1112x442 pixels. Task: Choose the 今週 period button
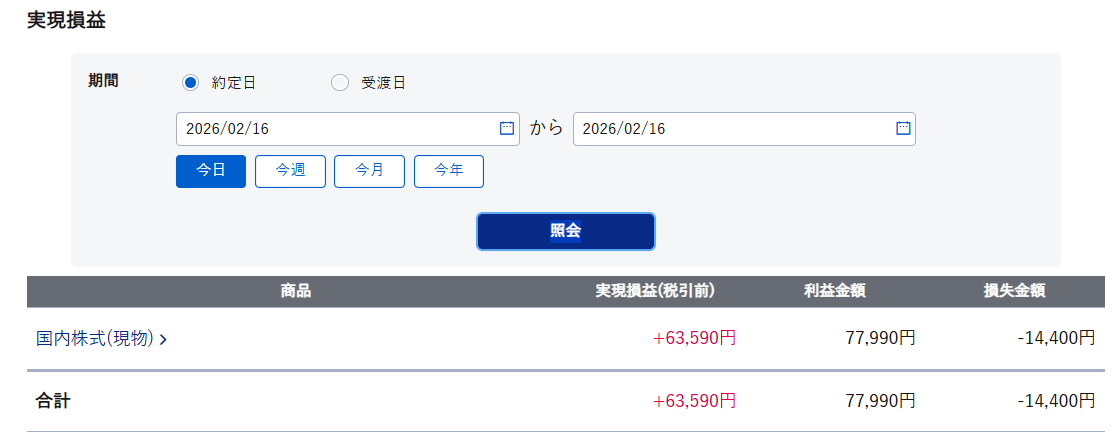pyautogui.click(x=290, y=171)
